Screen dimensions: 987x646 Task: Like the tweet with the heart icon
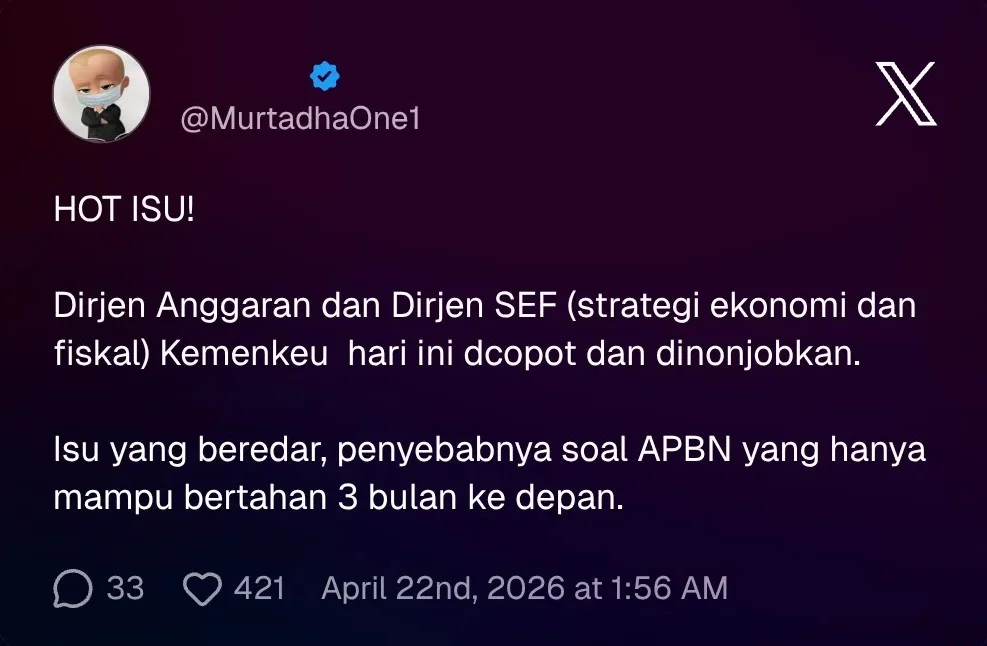tap(203, 588)
